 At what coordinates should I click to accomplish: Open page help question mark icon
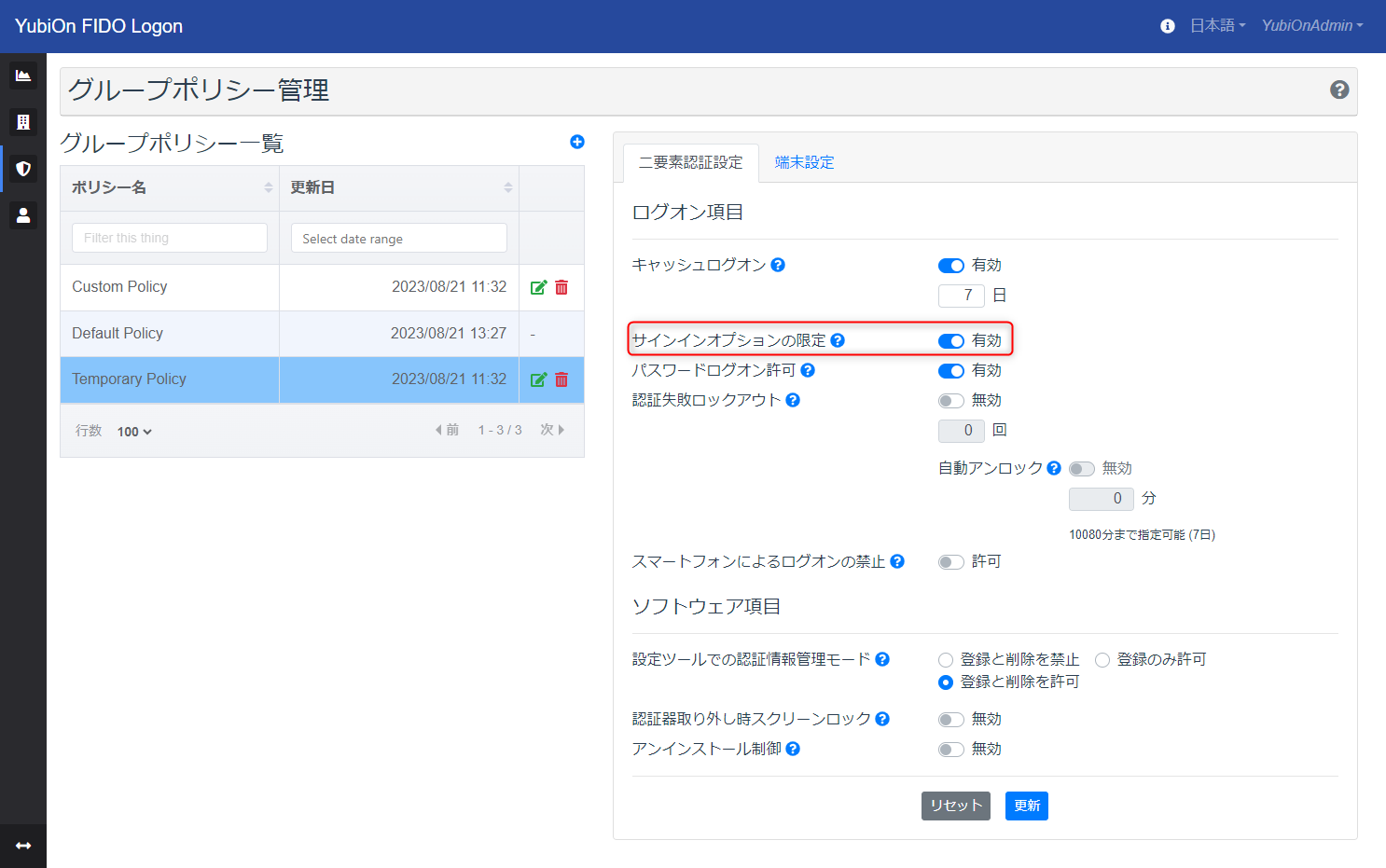1339,90
